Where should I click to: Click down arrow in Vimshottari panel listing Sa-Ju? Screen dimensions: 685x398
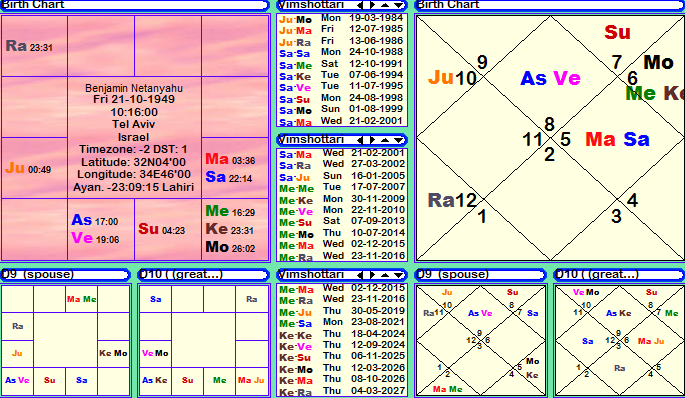[x=398, y=140]
